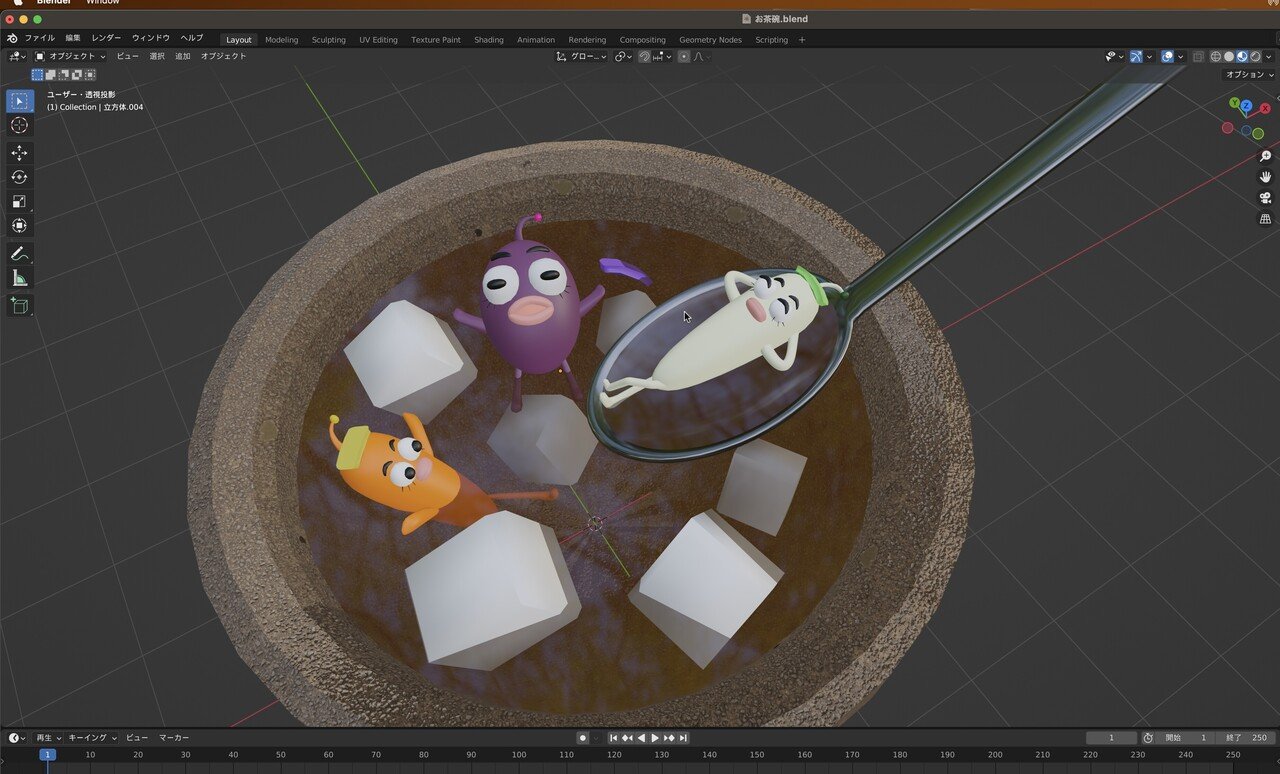Open the gizmo options dropdown arrow
1280x774 pixels.
pos(1150,56)
